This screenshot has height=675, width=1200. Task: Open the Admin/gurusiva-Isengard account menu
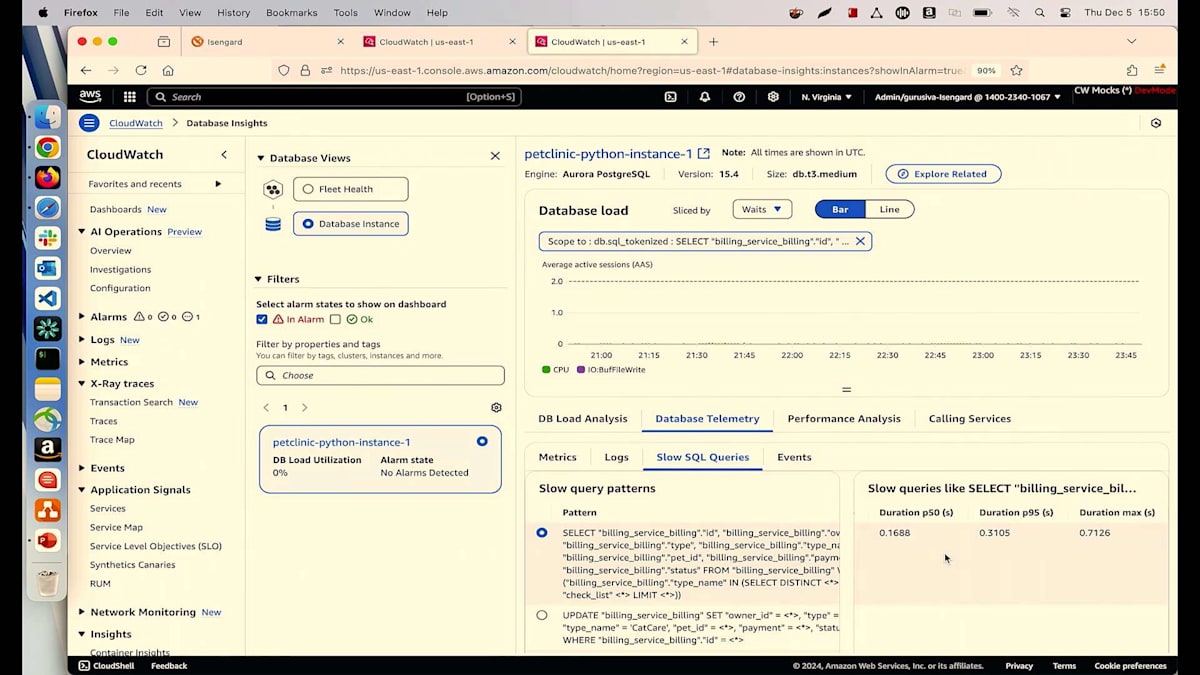968,97
